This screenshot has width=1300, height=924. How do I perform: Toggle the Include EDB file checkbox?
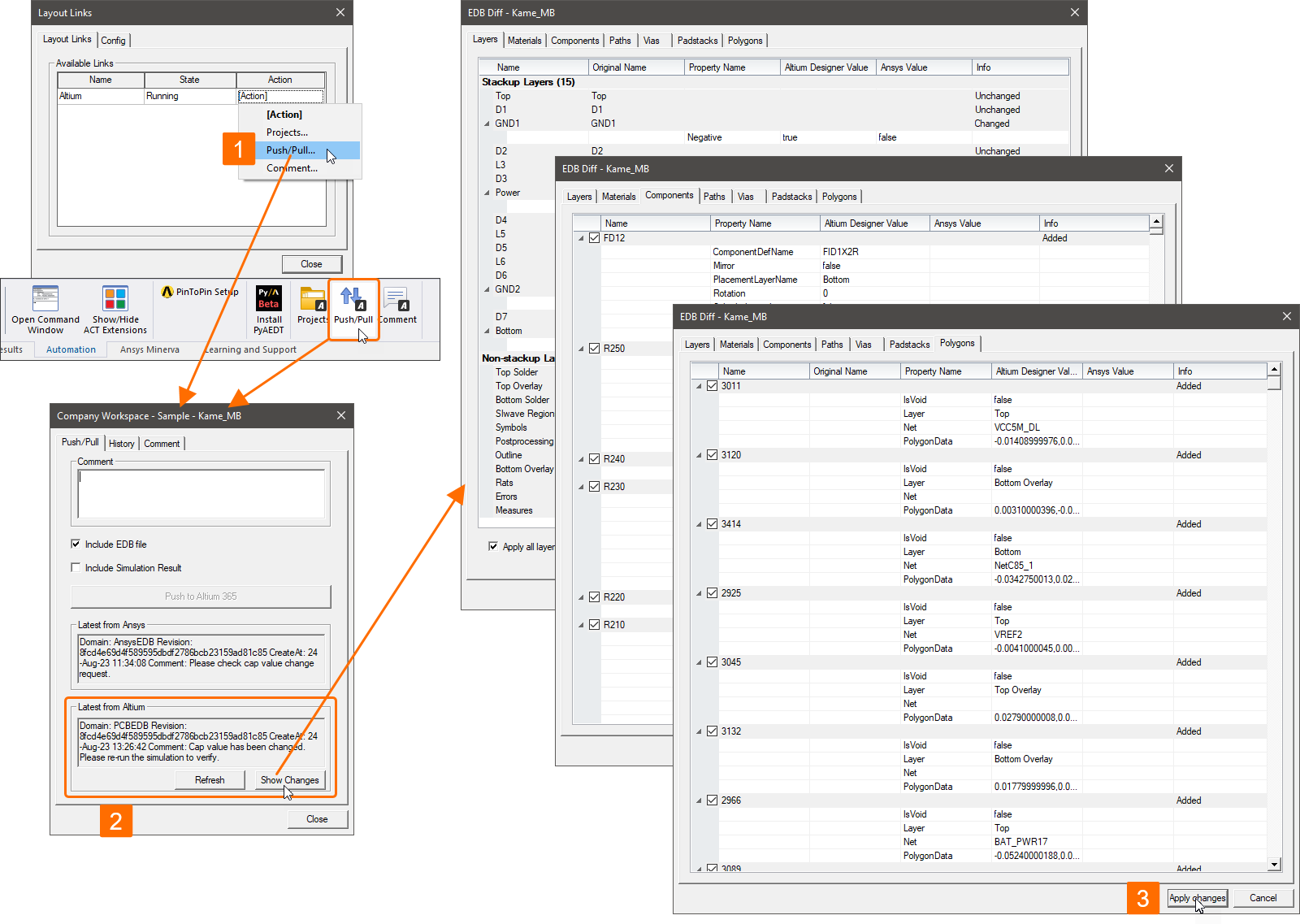[x=76, y=544]
